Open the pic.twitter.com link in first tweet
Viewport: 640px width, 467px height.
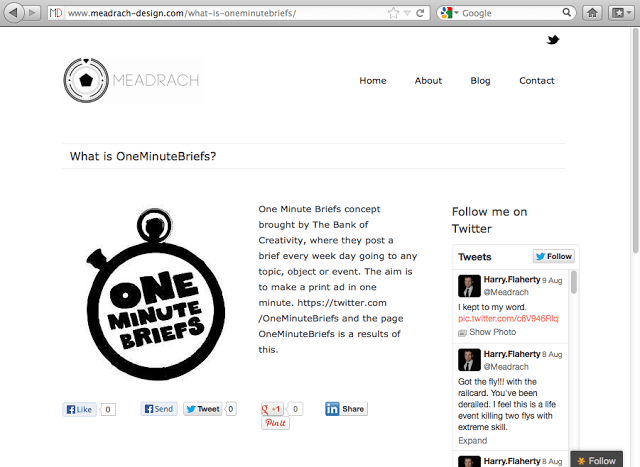[508, 318]
